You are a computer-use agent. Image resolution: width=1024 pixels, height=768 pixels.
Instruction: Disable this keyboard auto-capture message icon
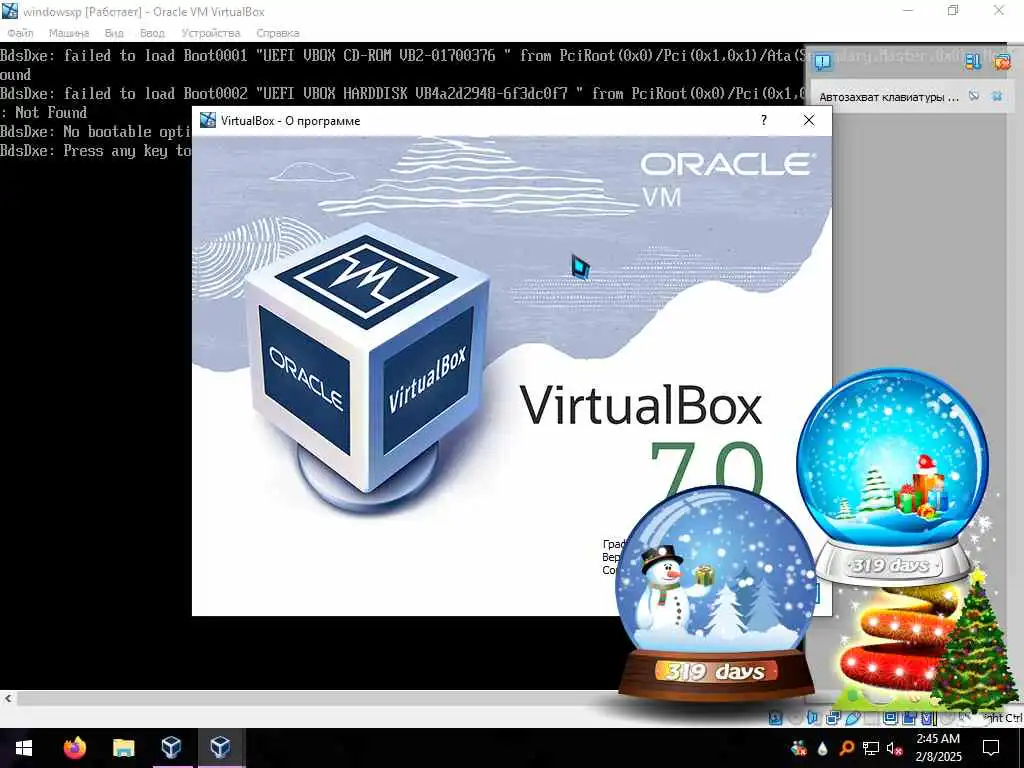pyautogui.click(x=974, y=95)
